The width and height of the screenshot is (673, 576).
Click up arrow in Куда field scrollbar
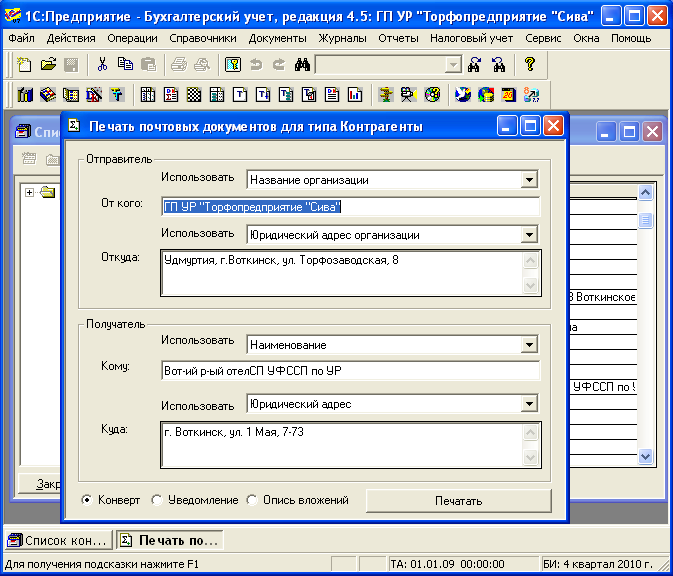click(x=531, y=433)
